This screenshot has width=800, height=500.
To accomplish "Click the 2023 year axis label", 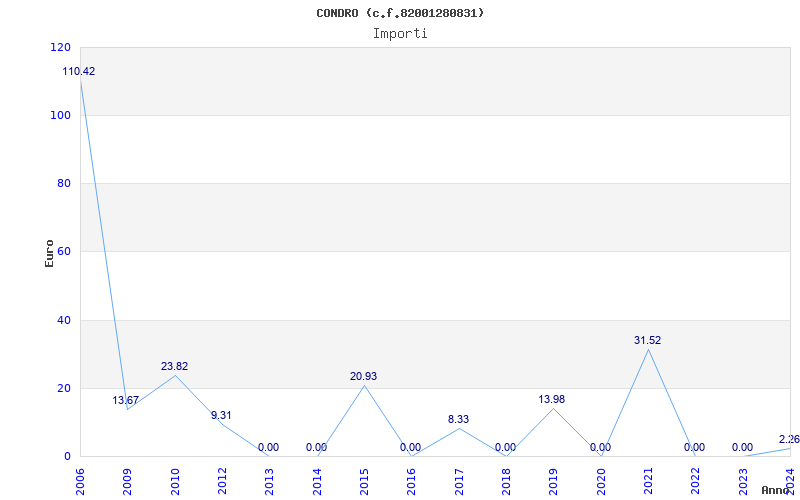I will coord(743,482).
